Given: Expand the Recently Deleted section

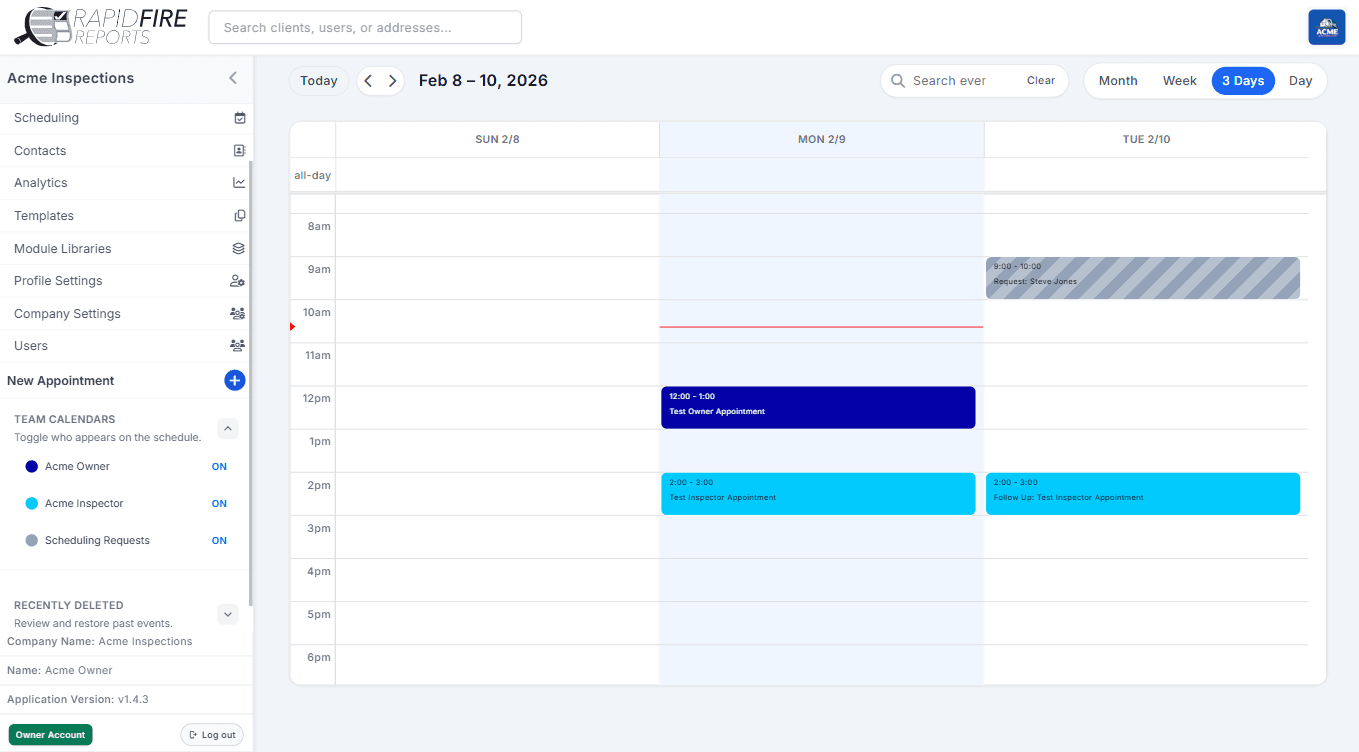Looking at the screenshot, I should coord(227,614).
